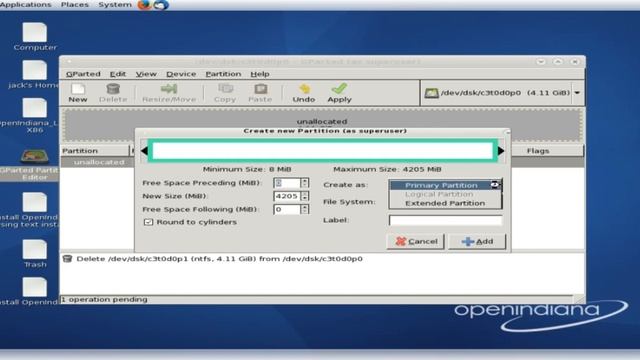This screenshot has height=360, width=640.
Task: Open the Help menu
Action: coord(260,74)
